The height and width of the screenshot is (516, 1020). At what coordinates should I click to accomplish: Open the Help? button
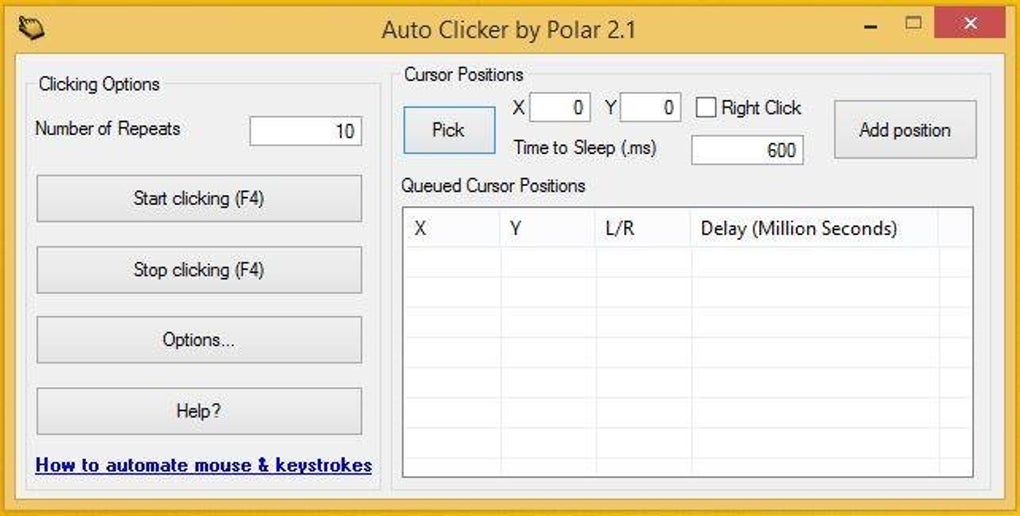click(x=199, y=411)
